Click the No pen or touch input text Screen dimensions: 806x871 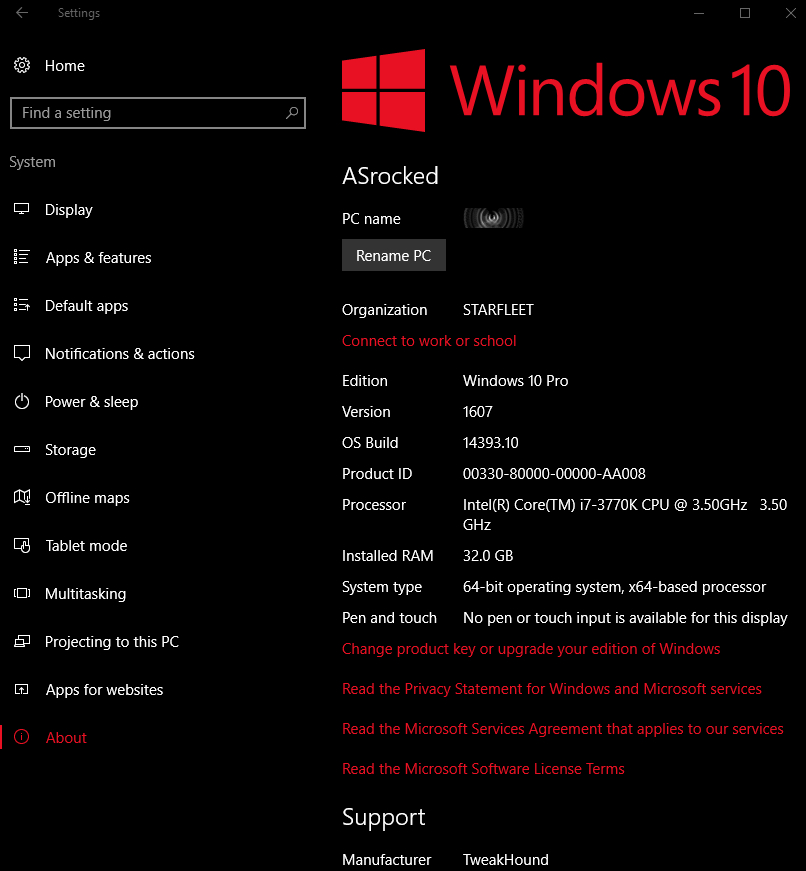(625, 618)
